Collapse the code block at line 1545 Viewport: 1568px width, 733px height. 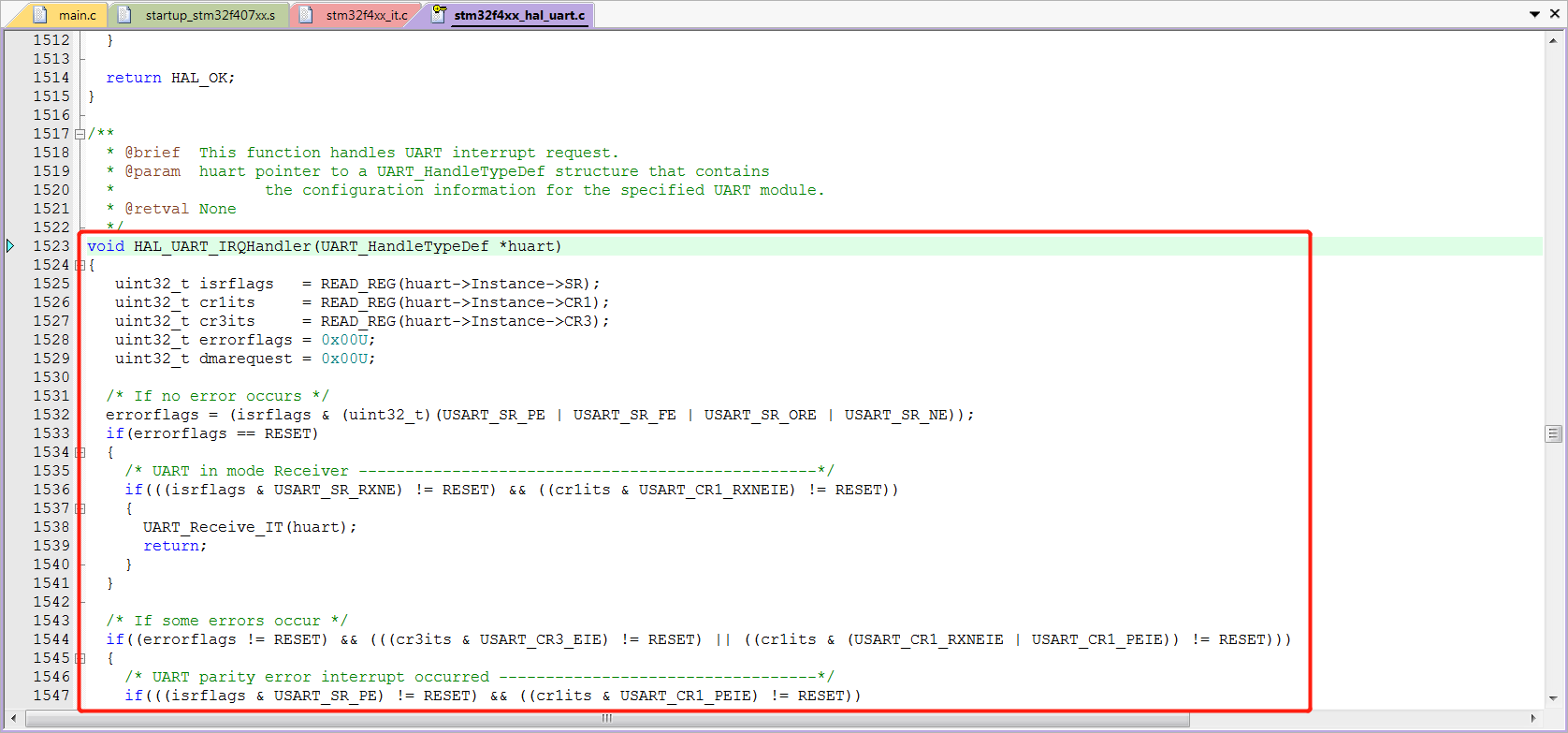click(x=80, y=658)
